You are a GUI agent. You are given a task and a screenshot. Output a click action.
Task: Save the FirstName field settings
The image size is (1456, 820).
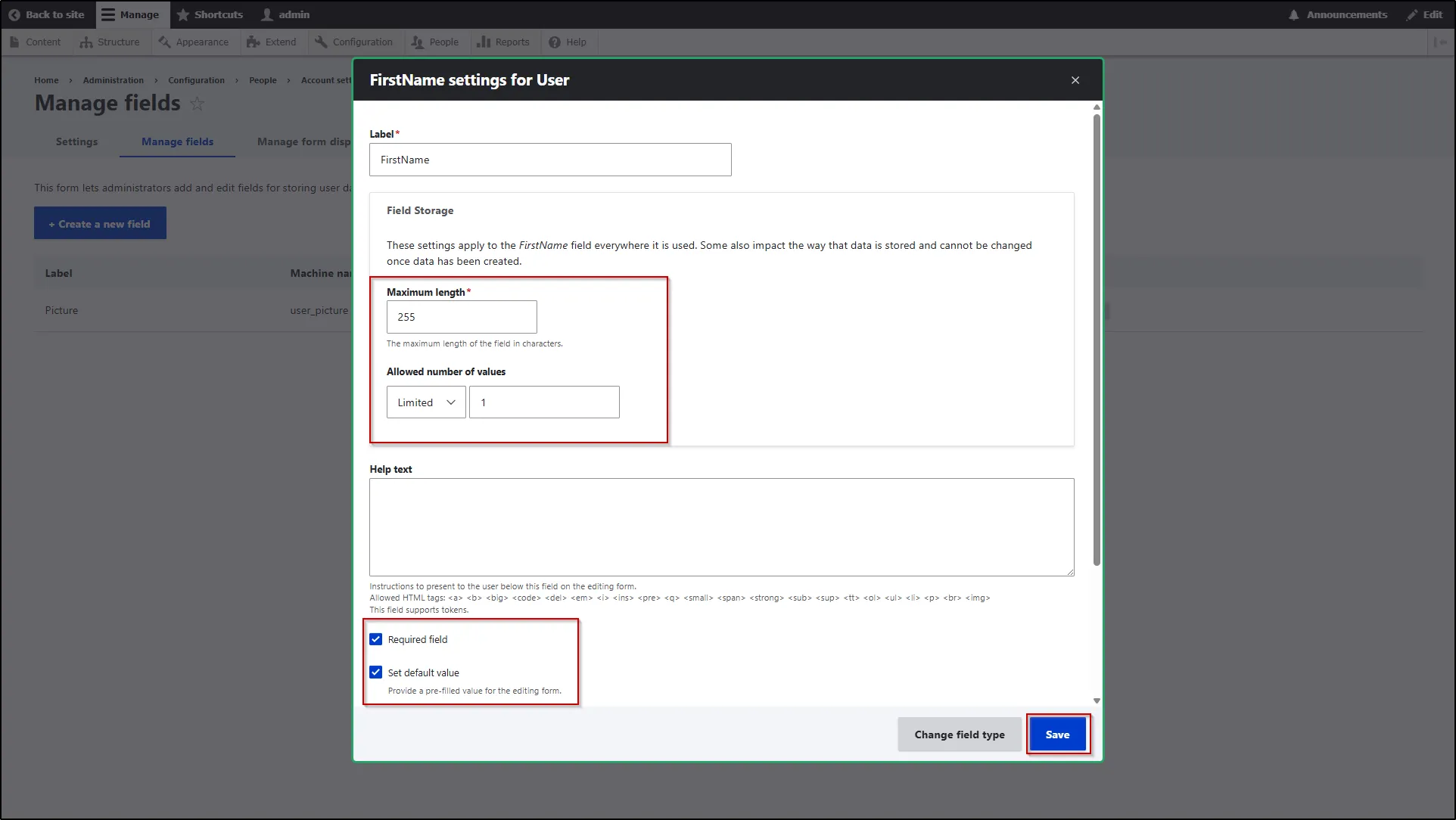1057,734
